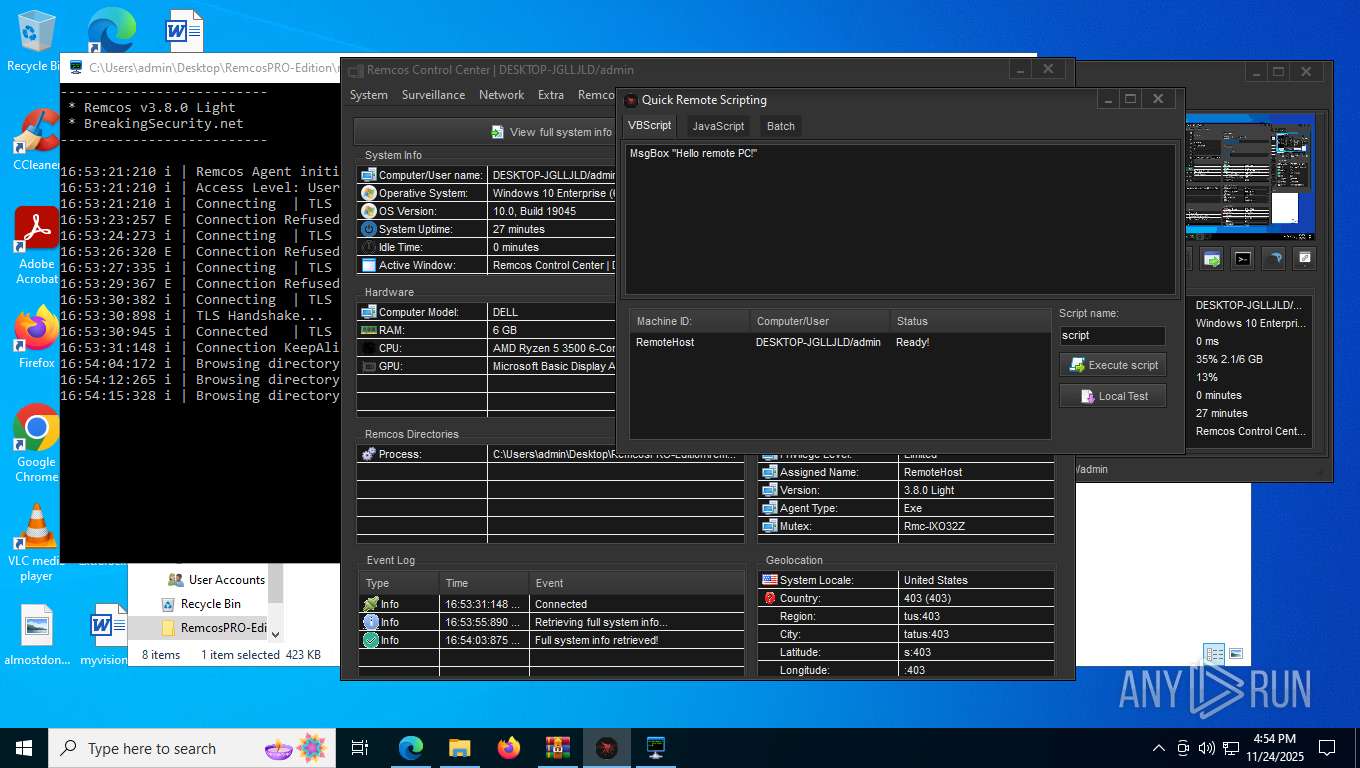Click the red globe Country icon

click(770, 598)
